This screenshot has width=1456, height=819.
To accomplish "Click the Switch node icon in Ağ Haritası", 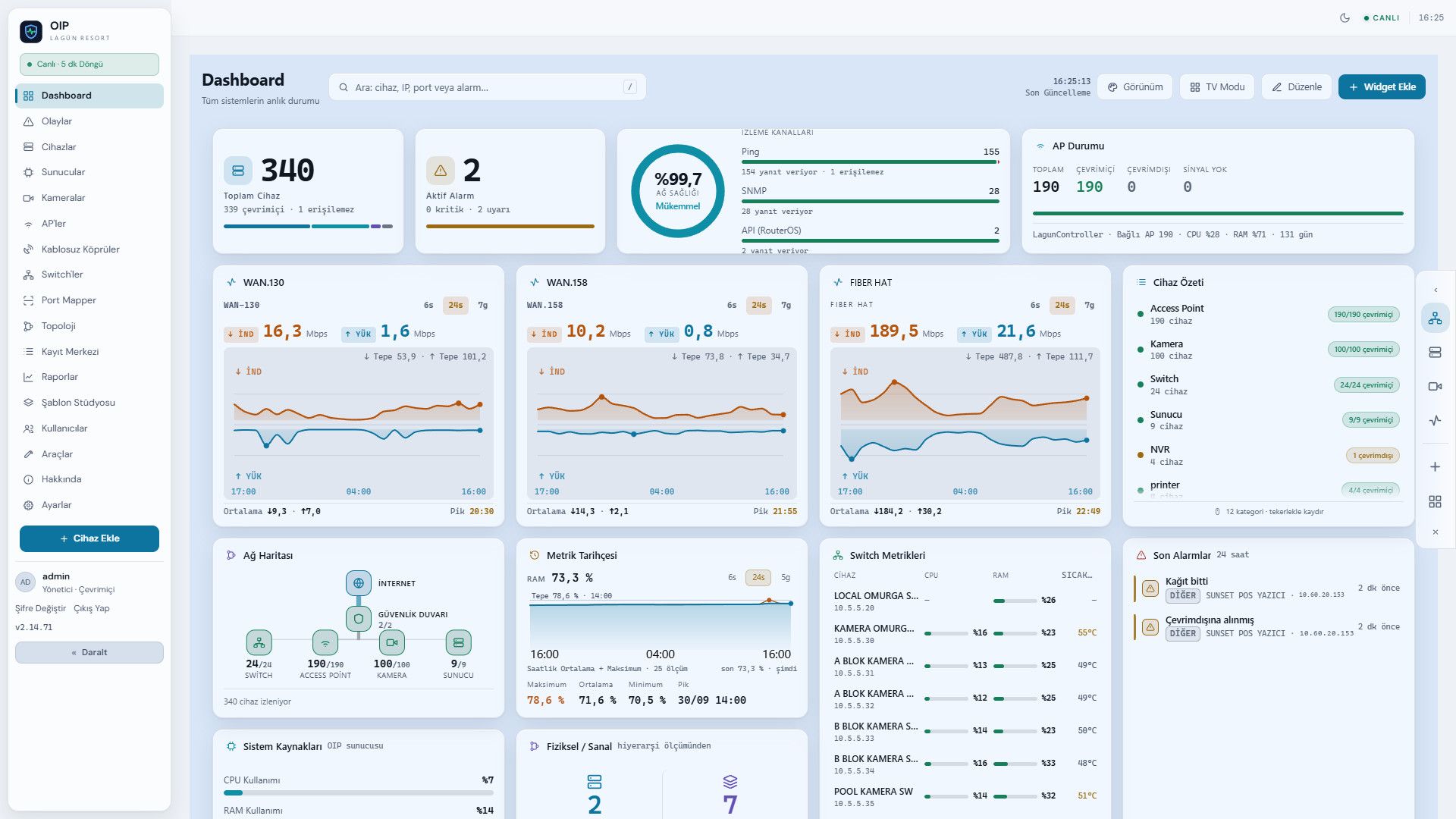I will (x=259, y=642).
